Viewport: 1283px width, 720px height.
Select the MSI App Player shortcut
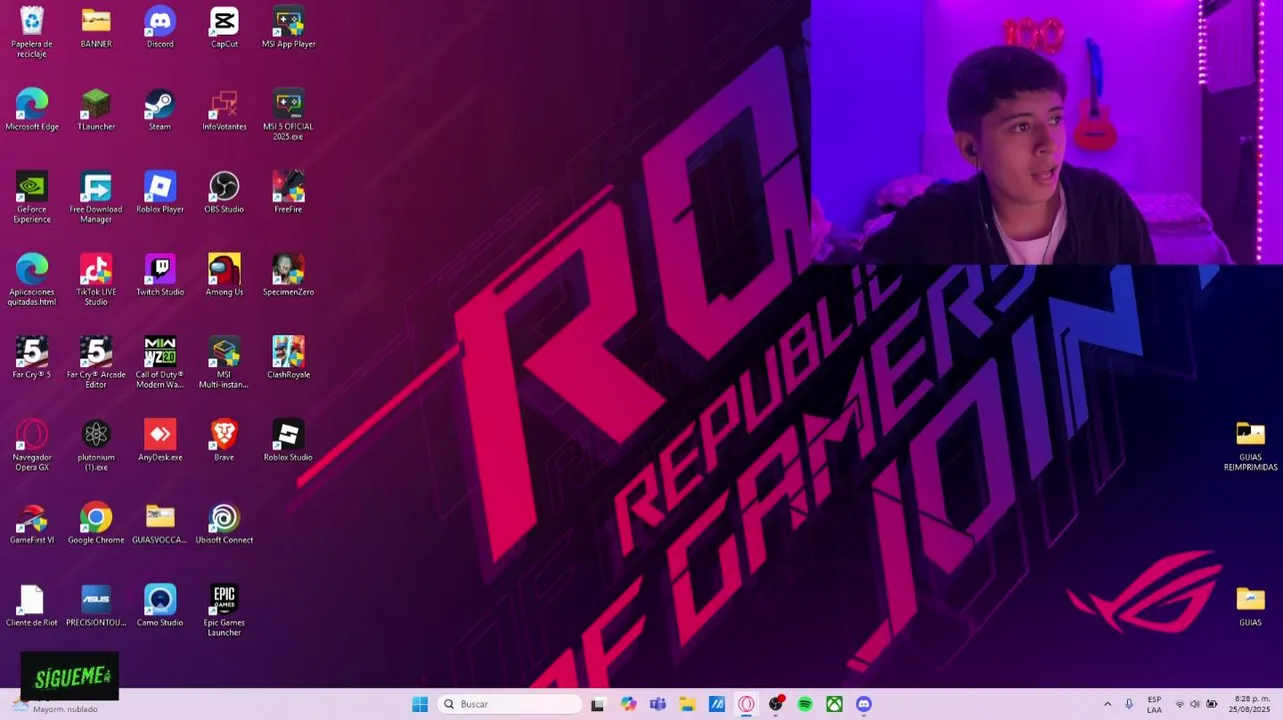click(288, 27)
